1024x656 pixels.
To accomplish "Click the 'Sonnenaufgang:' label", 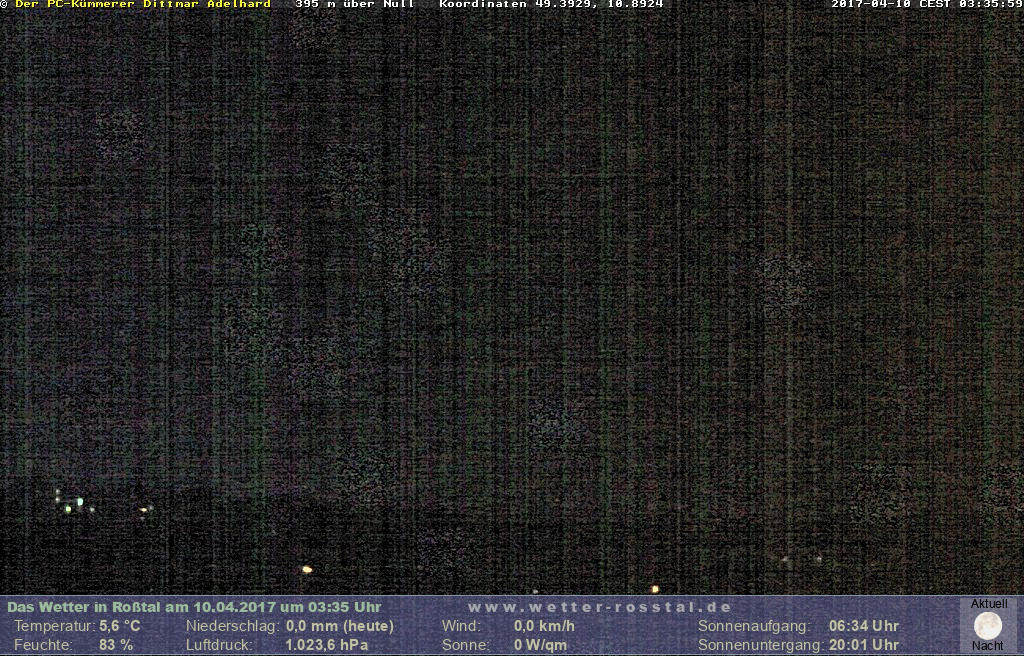I will point(754,626).
